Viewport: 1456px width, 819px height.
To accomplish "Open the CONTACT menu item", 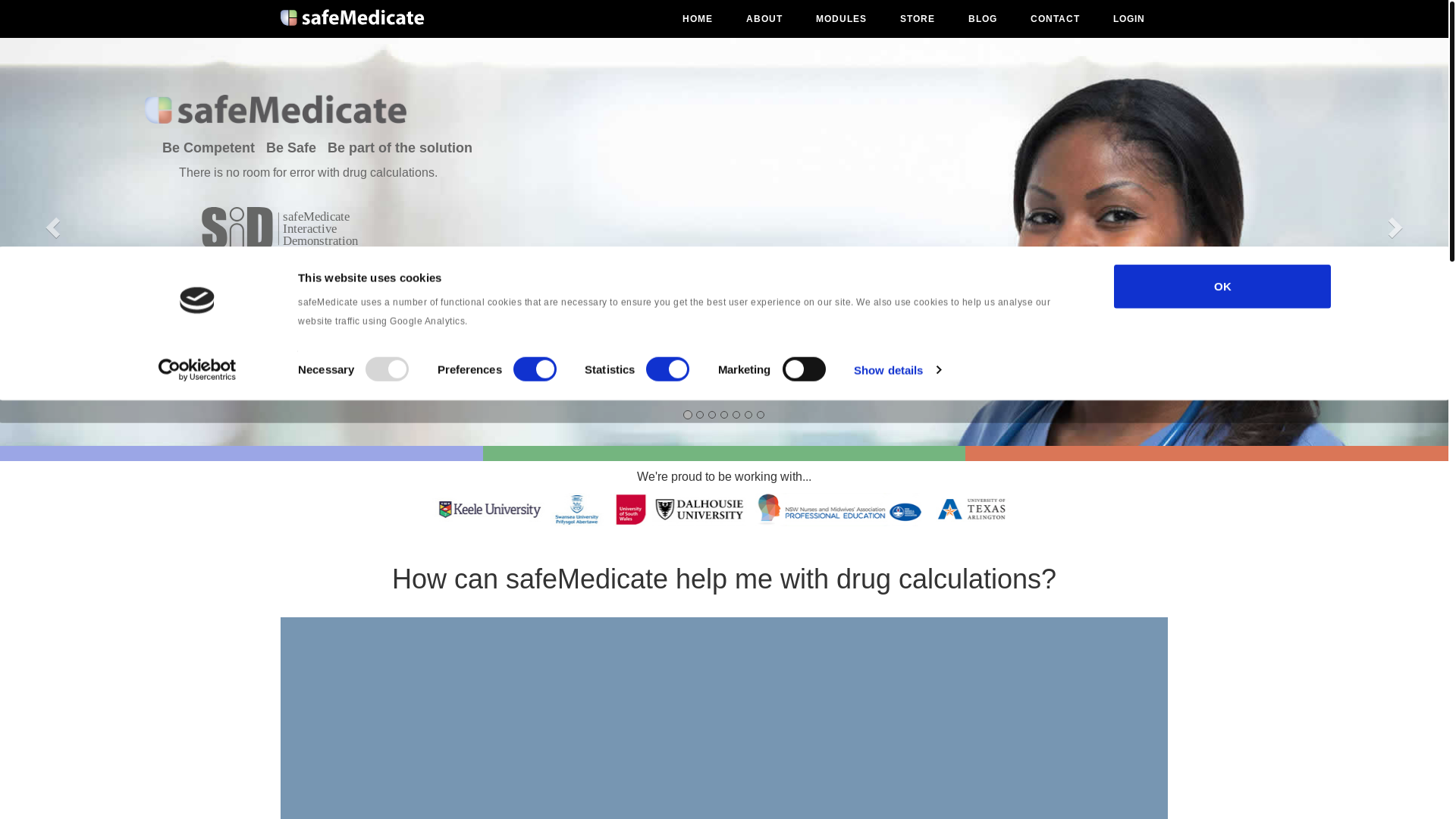I will click(x=1055, y=19).
